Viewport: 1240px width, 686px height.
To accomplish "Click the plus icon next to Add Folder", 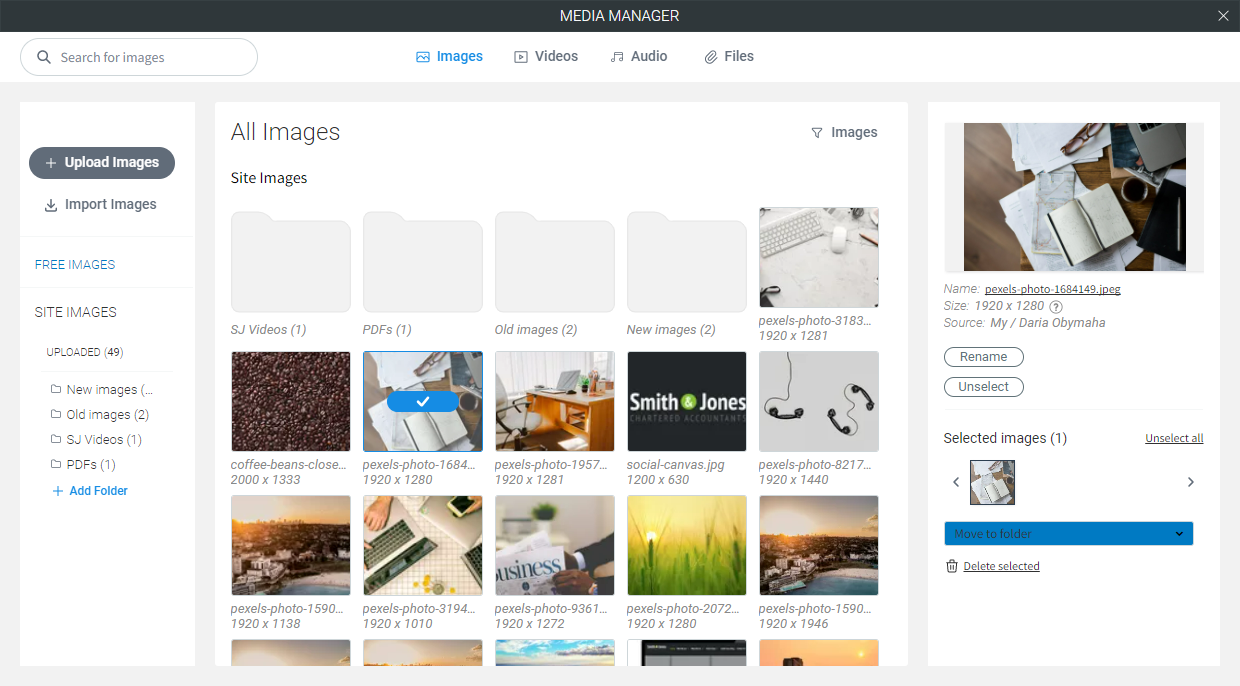I will 58,491.
